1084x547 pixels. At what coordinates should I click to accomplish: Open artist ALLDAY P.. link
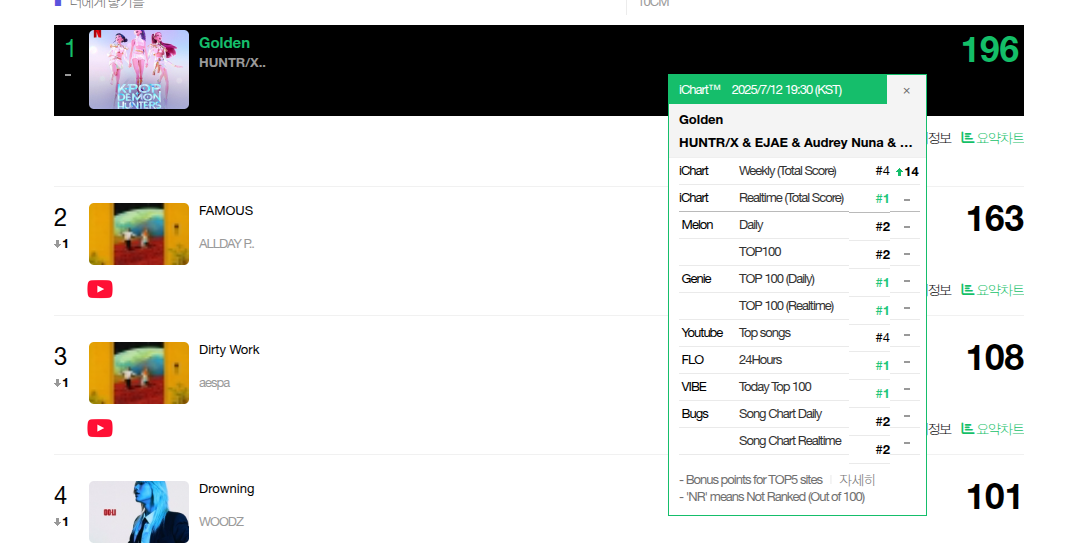coord(227,243)
